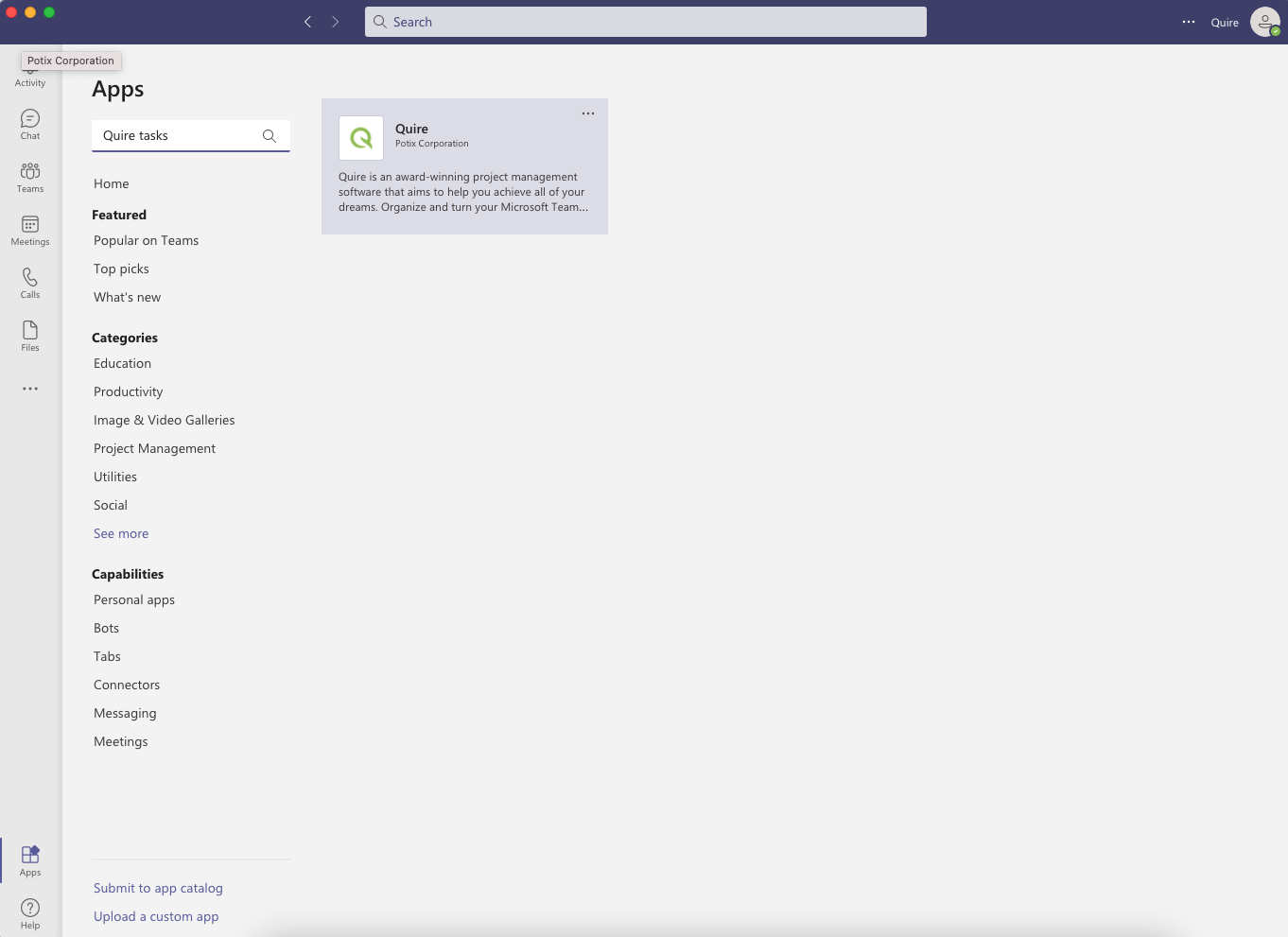Image resolution: width=1288 pixels, height=937 pixels.
Task: Open the Teams section in the sidebar
Action: tap(30, 177)
